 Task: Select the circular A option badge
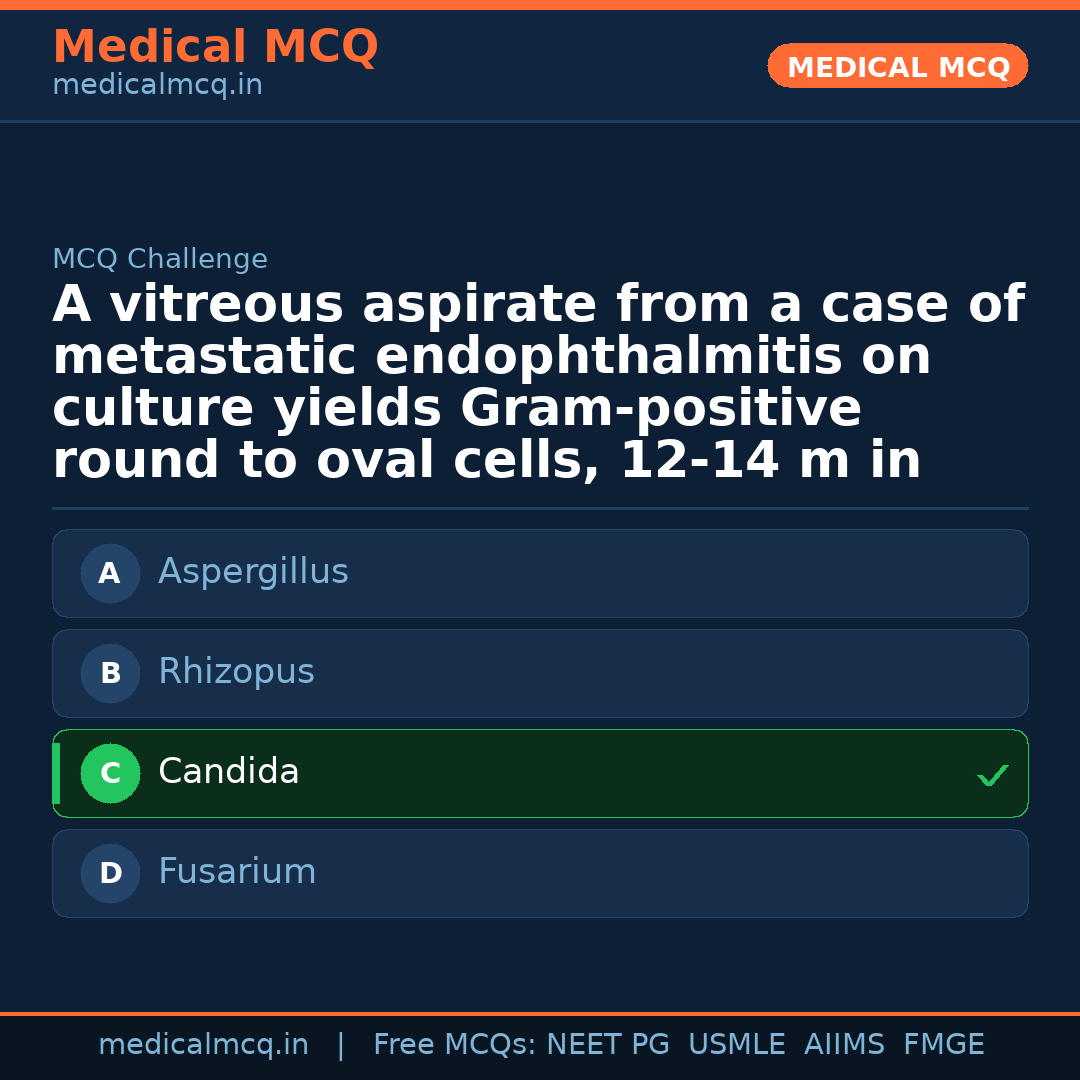pos(110,573)
